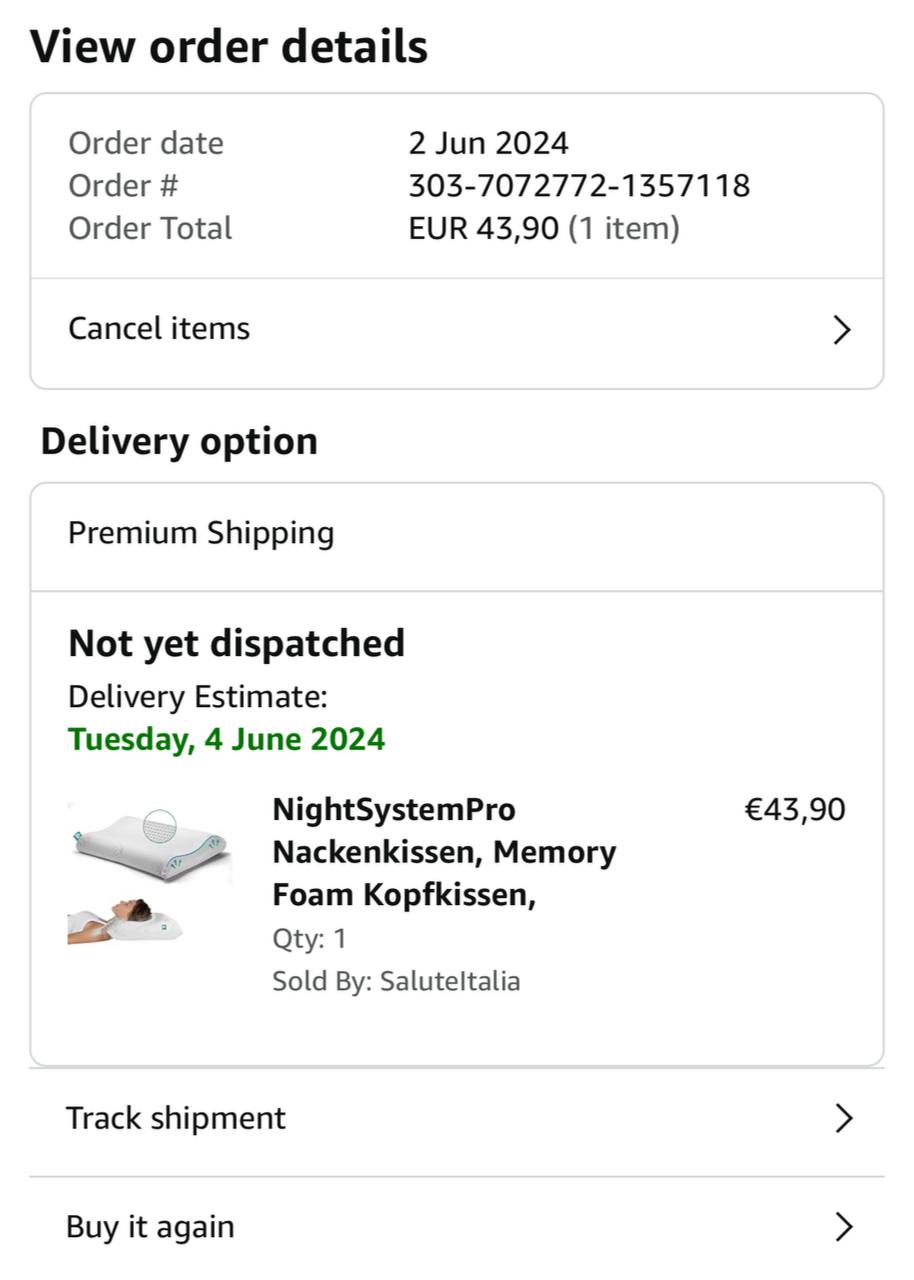
Task: Tap the image of person on pillow
Action: click(x=125, y=920)
